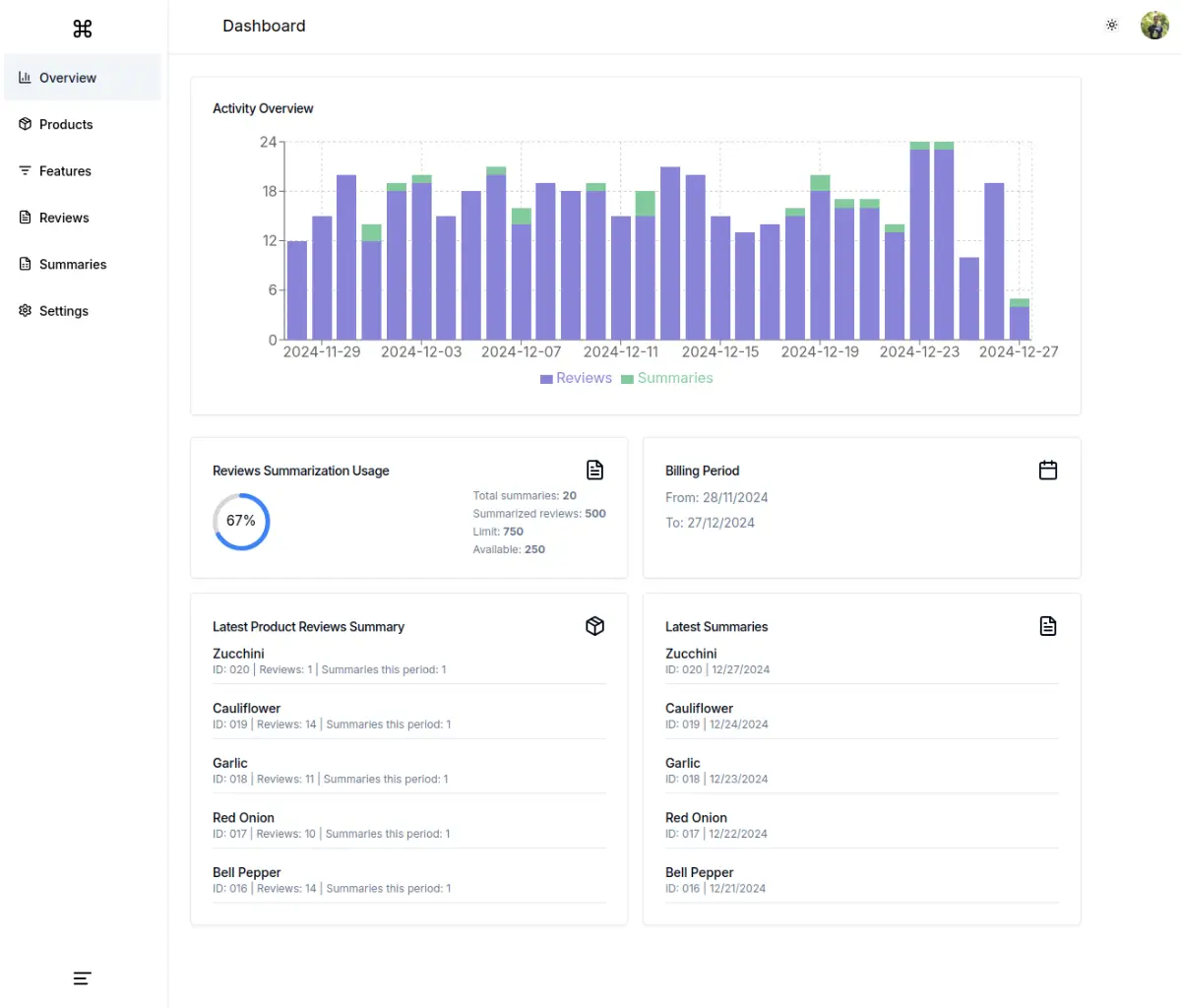Go to the Reviews section
The image size is (1181, 1008).
coord(65,217)
